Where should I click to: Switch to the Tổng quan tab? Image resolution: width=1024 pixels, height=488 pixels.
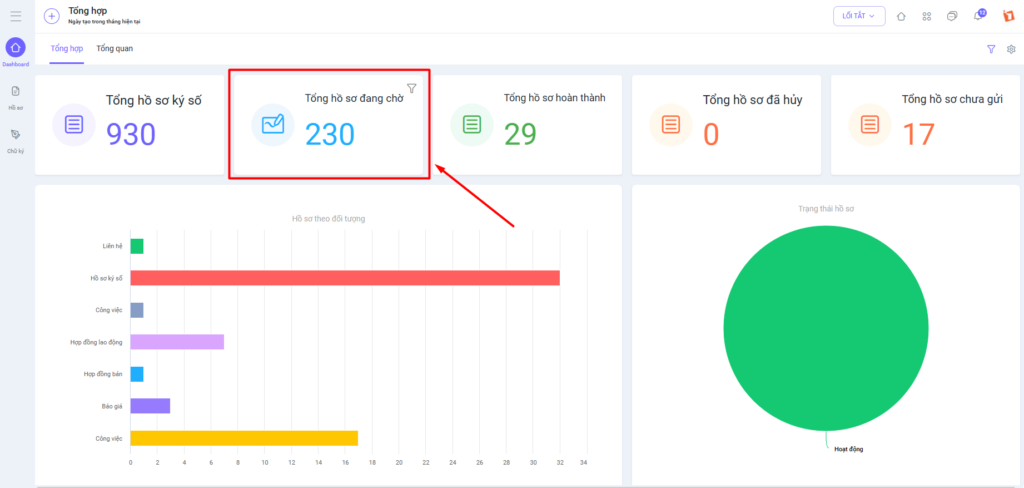coord(115,48)
